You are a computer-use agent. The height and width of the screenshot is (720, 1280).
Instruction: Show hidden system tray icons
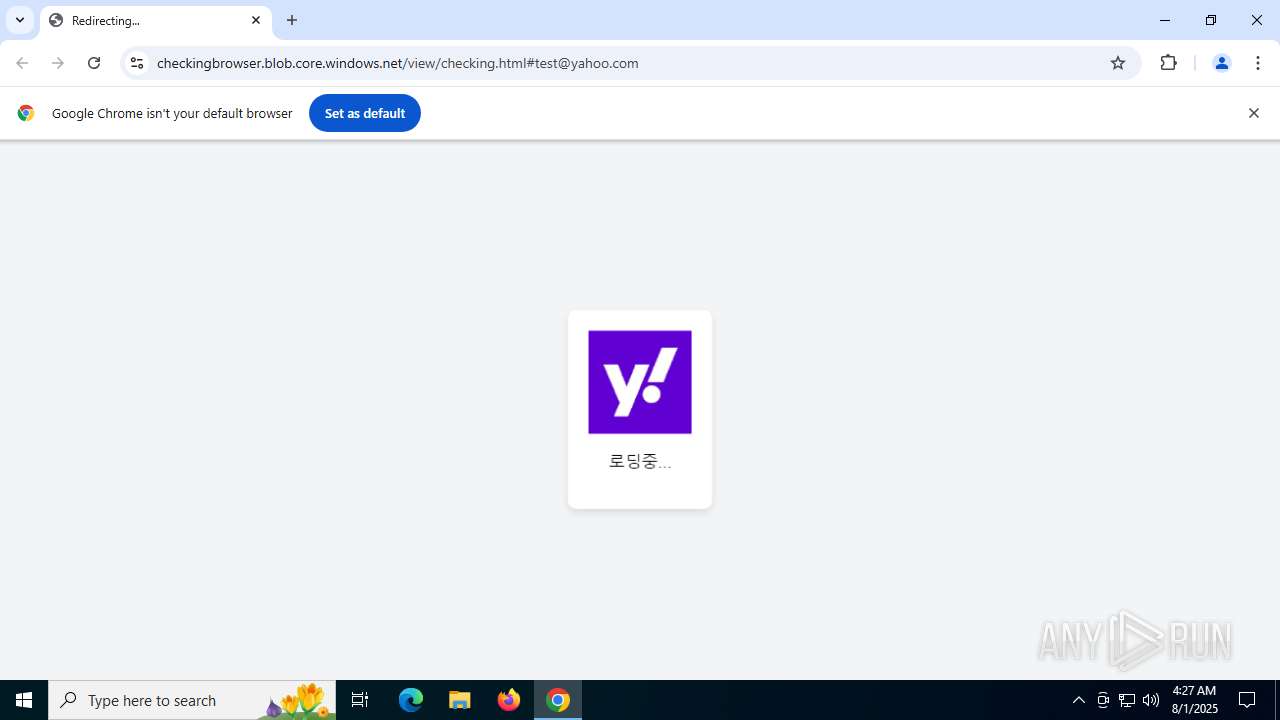(x=1078, y=700)
